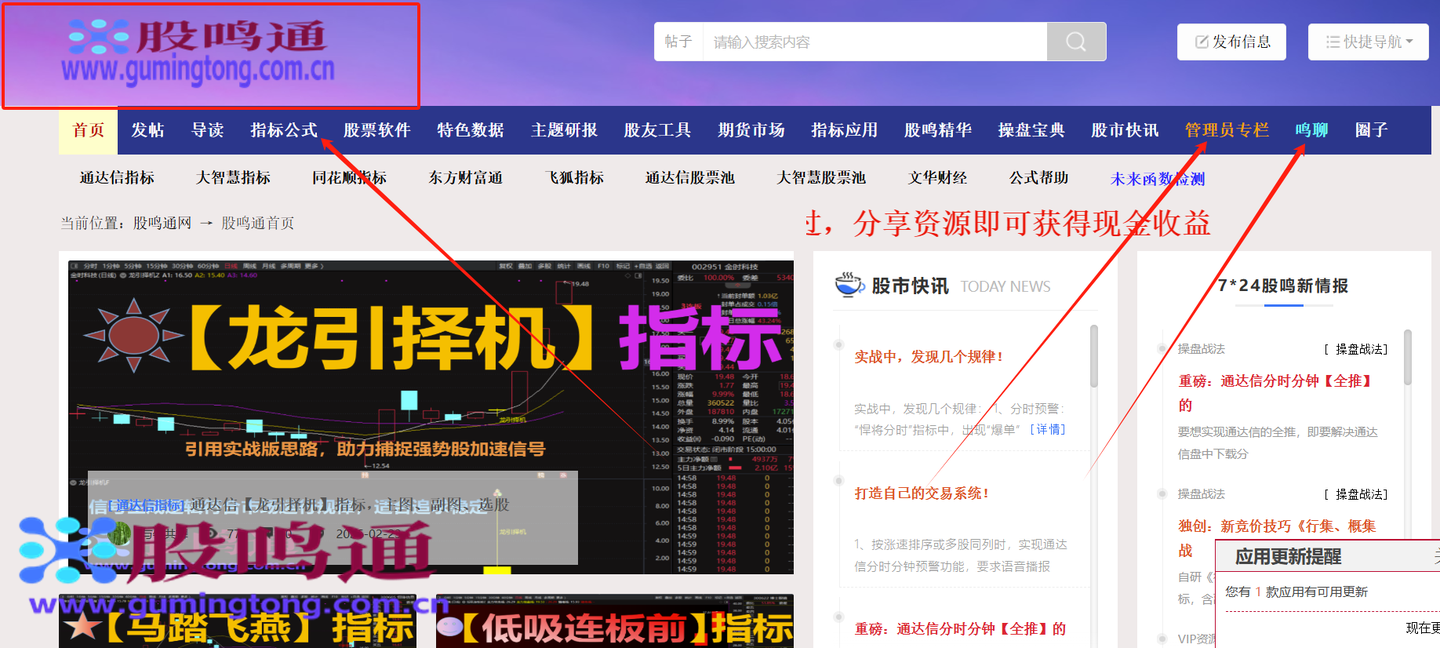Viewport: 1440px width, 648px height.
Task: Click the 通达信股票池 link
Action: coord(690,178)
